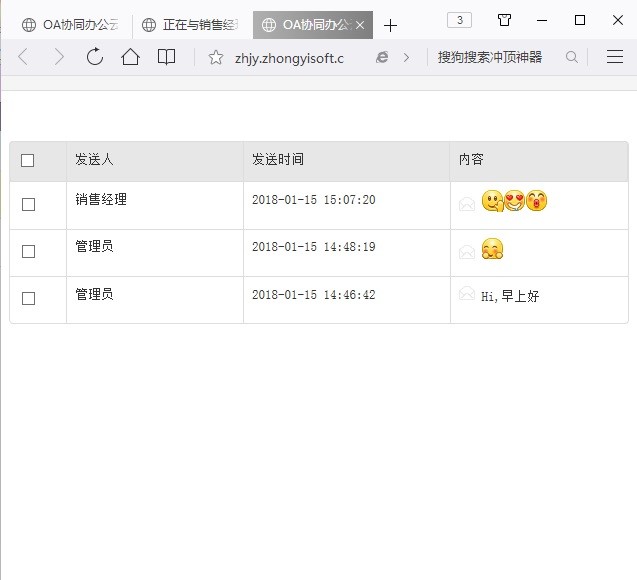Go forward to the next page
The width and height of the screenshot is (637, 580).
[x=59, y=57]
